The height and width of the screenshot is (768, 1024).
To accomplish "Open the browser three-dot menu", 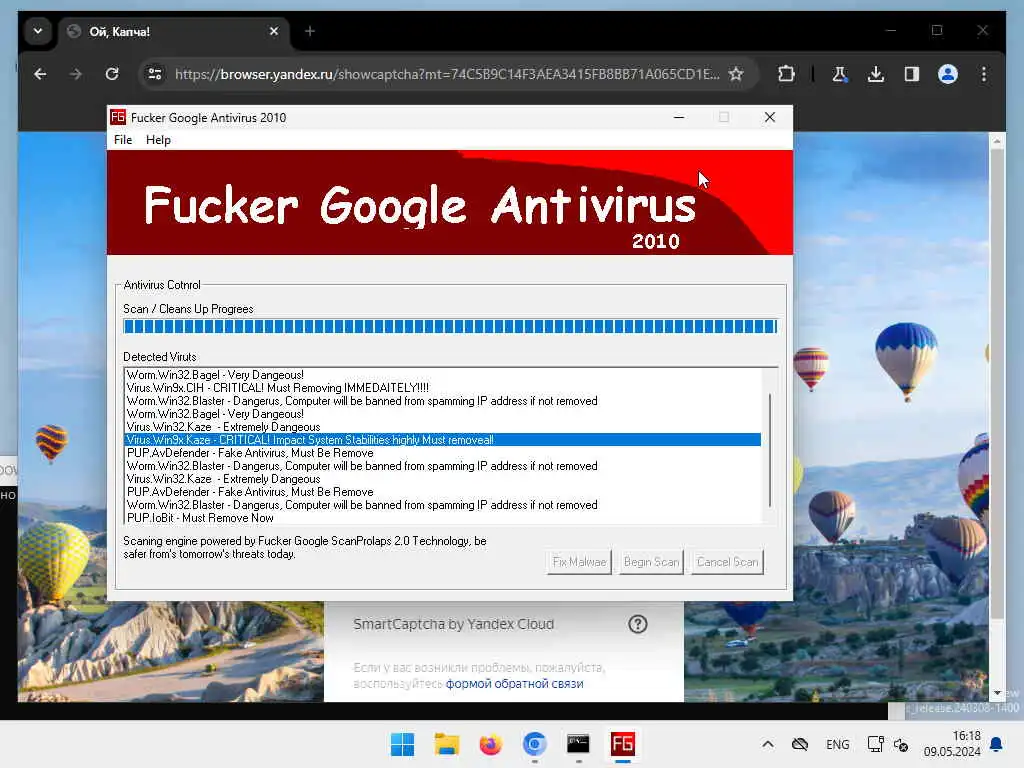I will click(x=984, y=74).
